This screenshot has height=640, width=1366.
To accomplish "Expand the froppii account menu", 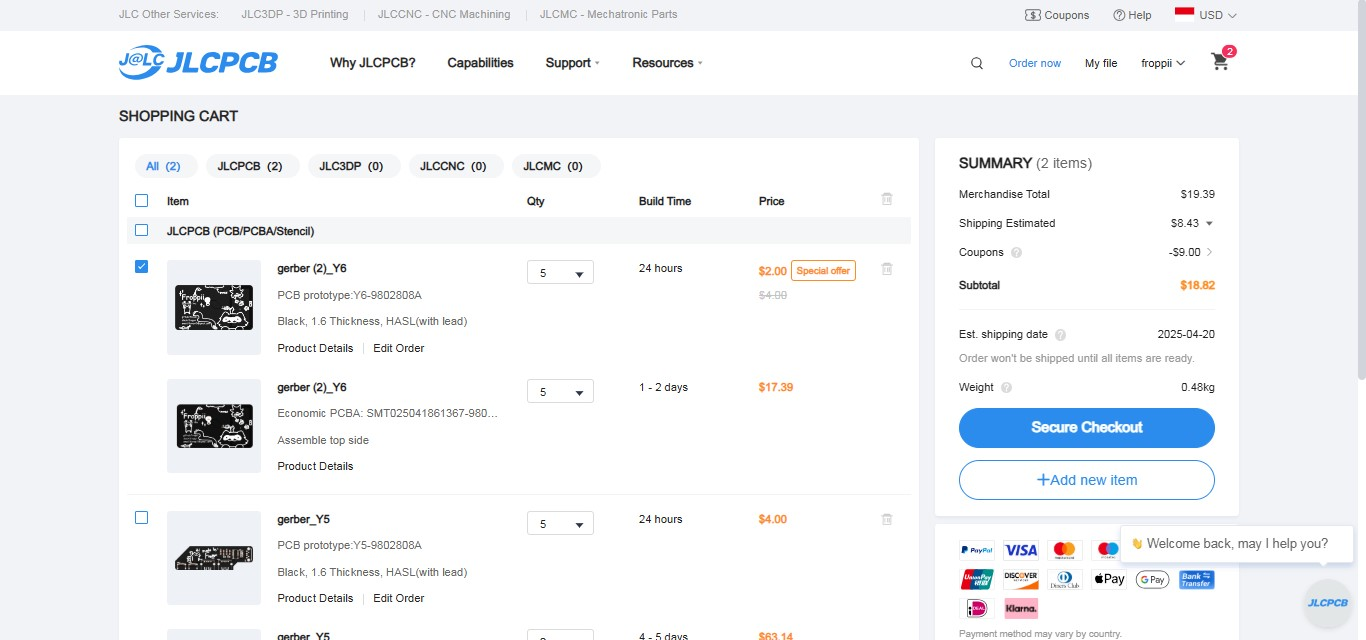I will click(x=1163, y=63).
